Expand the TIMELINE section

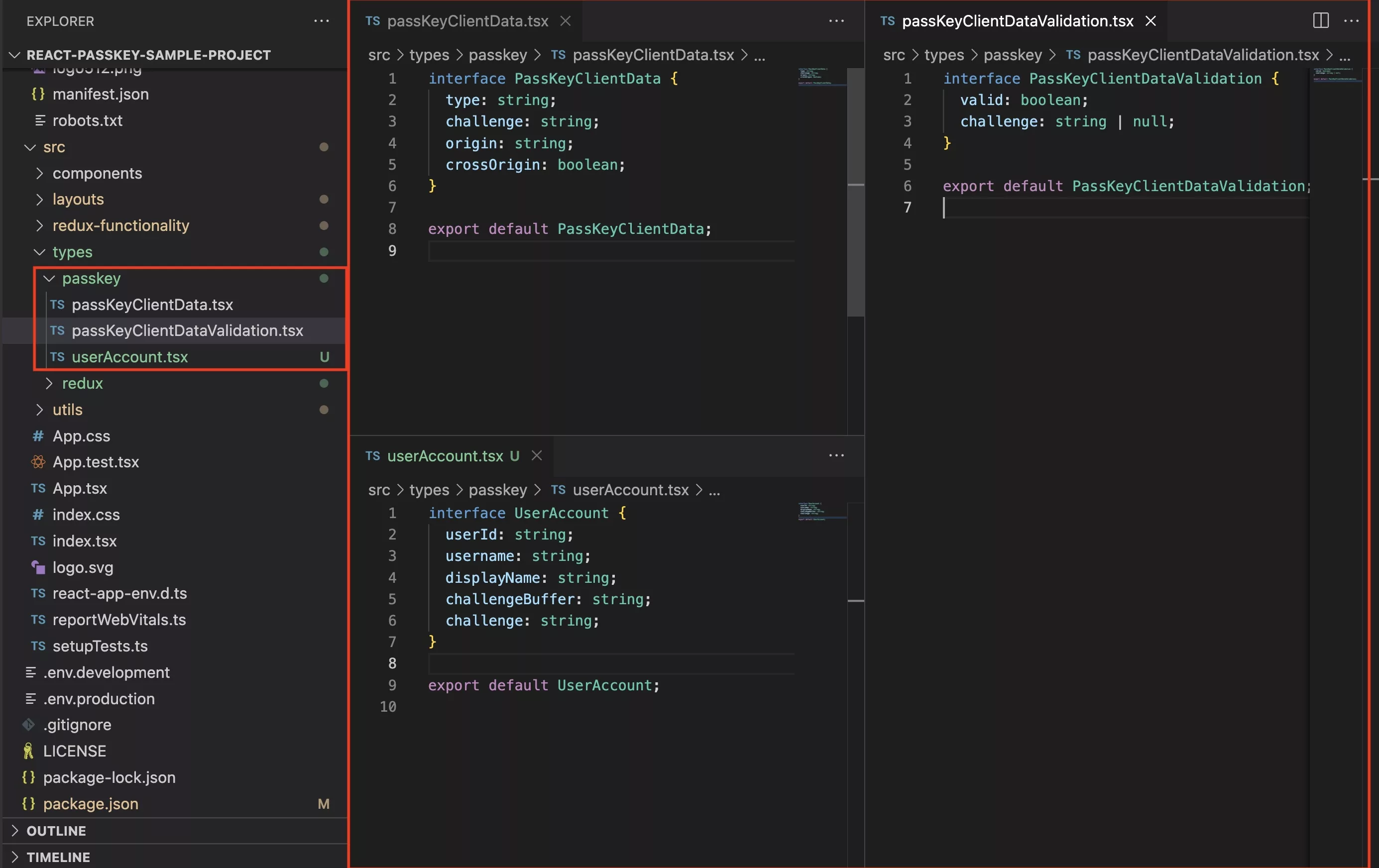[x=15, y=857]
